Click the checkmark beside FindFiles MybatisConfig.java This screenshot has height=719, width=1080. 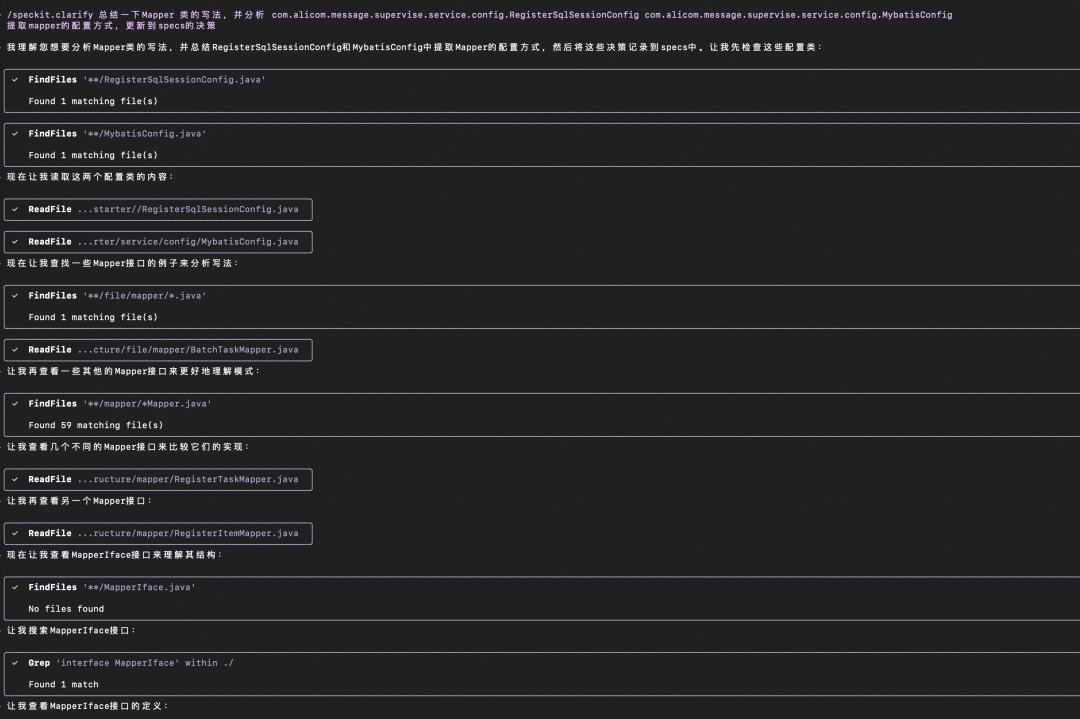coord(15,134)
